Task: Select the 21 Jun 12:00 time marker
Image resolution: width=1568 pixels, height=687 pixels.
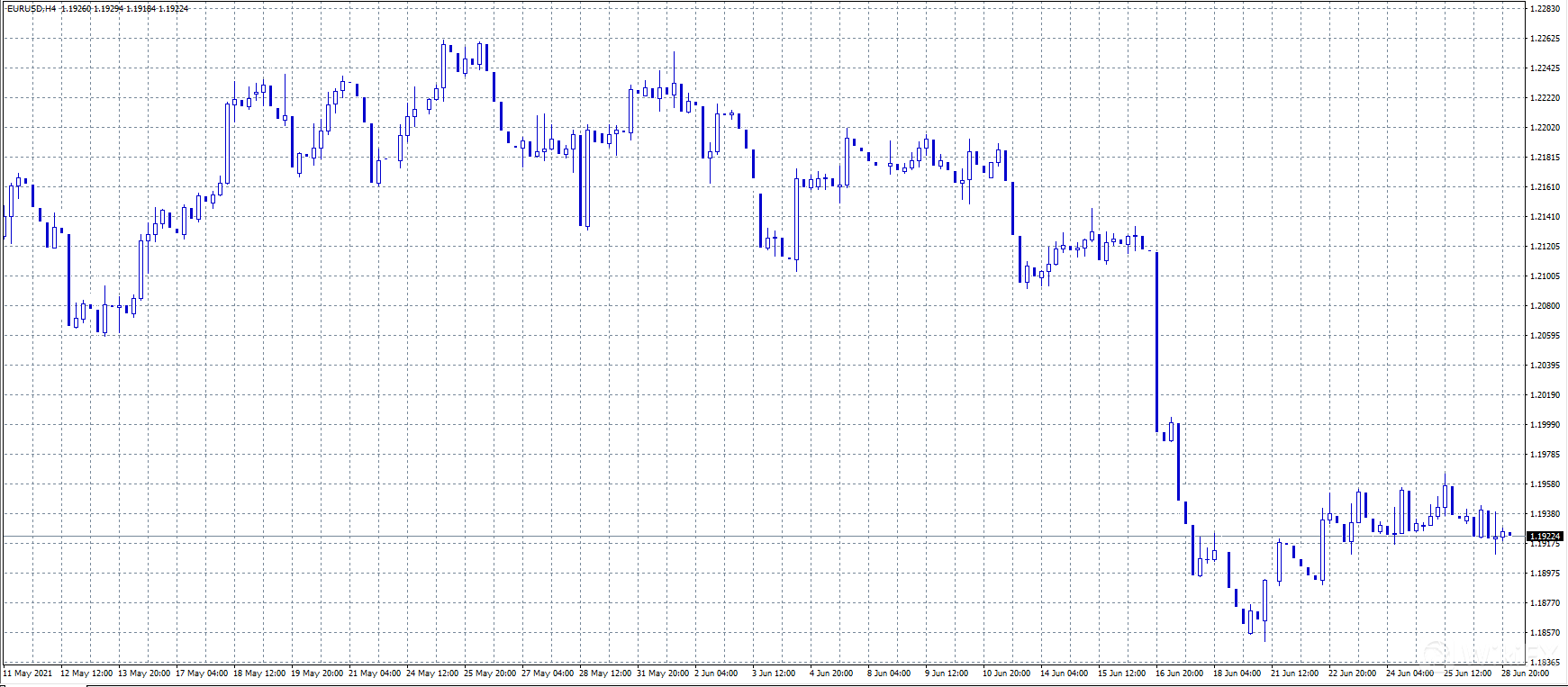Action: pyautogui.click(x=1294, y=673)
